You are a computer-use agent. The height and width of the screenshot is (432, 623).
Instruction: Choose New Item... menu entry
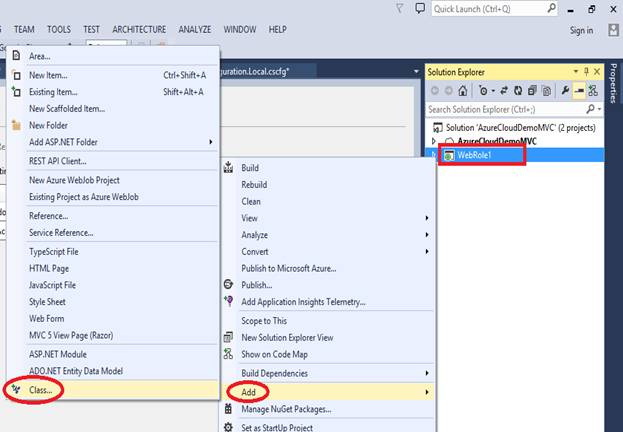(x=113, y=75)
